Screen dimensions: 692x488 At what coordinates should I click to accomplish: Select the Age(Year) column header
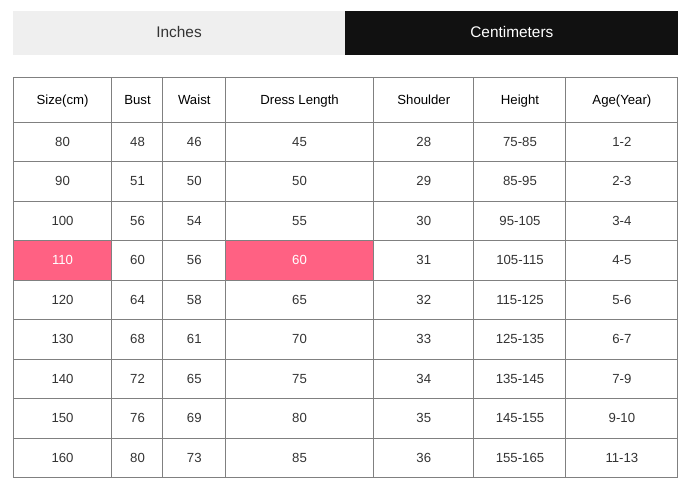click(x=621, y=100)
